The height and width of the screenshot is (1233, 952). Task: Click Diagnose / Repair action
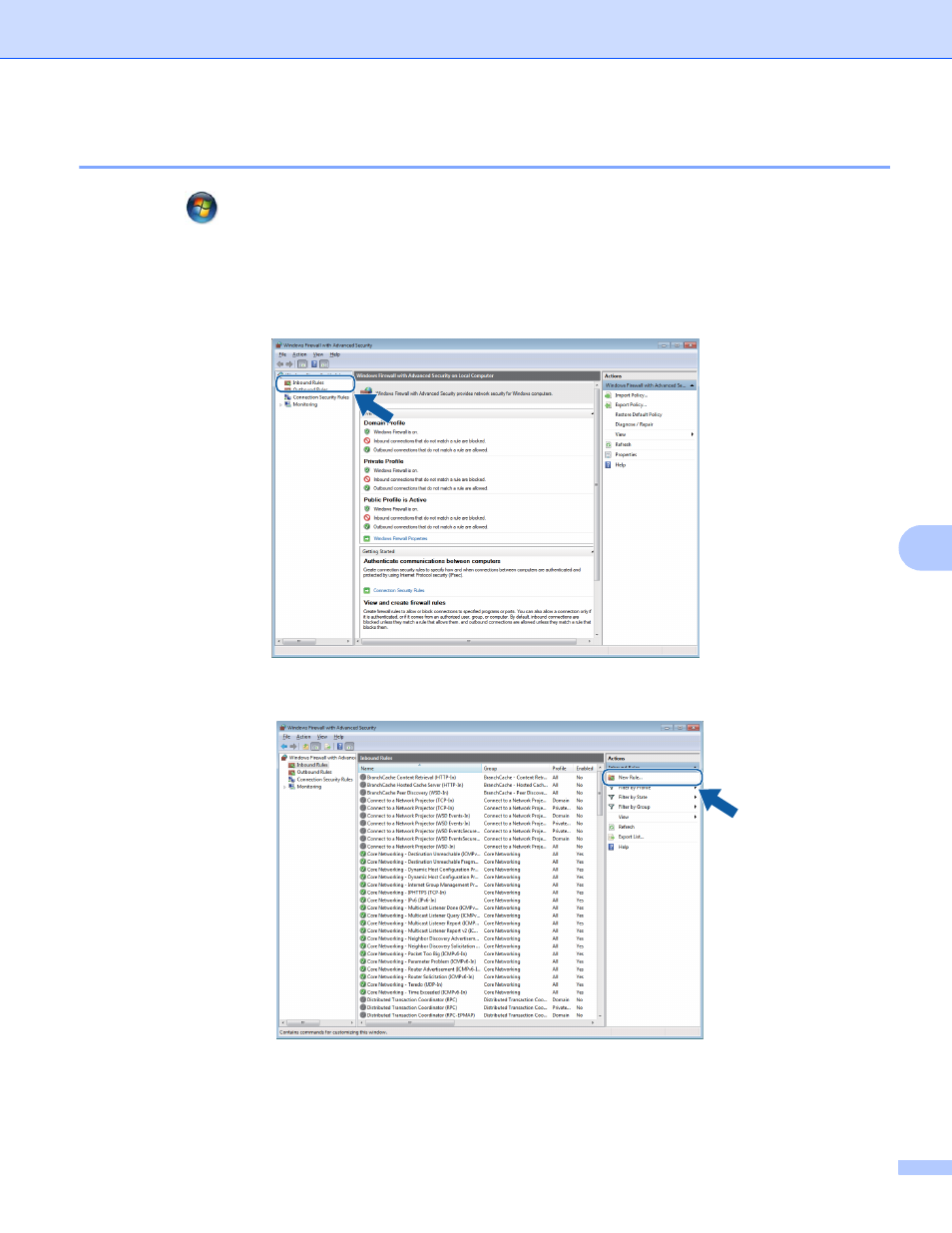pos(634,424)
